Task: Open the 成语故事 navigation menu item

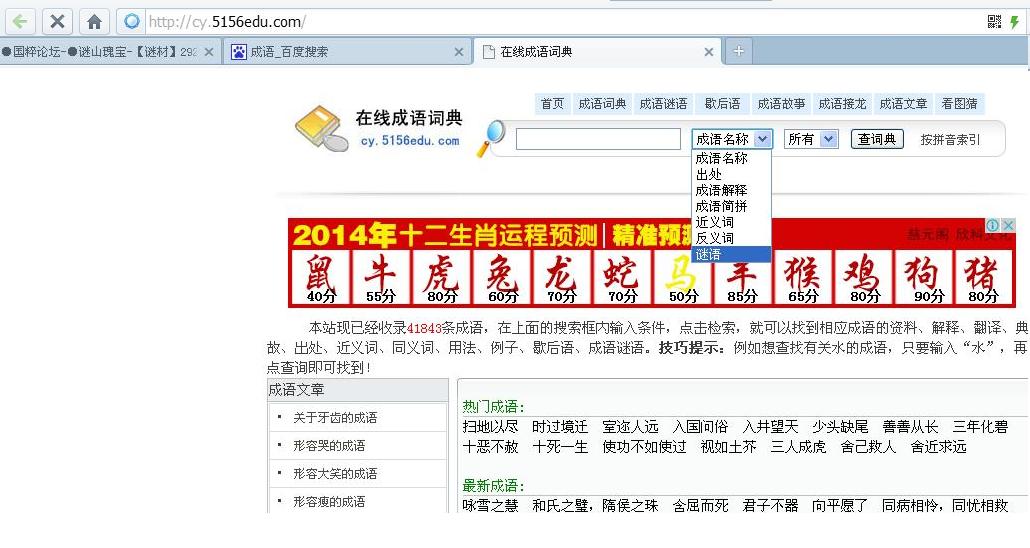Action: (781, 103)
